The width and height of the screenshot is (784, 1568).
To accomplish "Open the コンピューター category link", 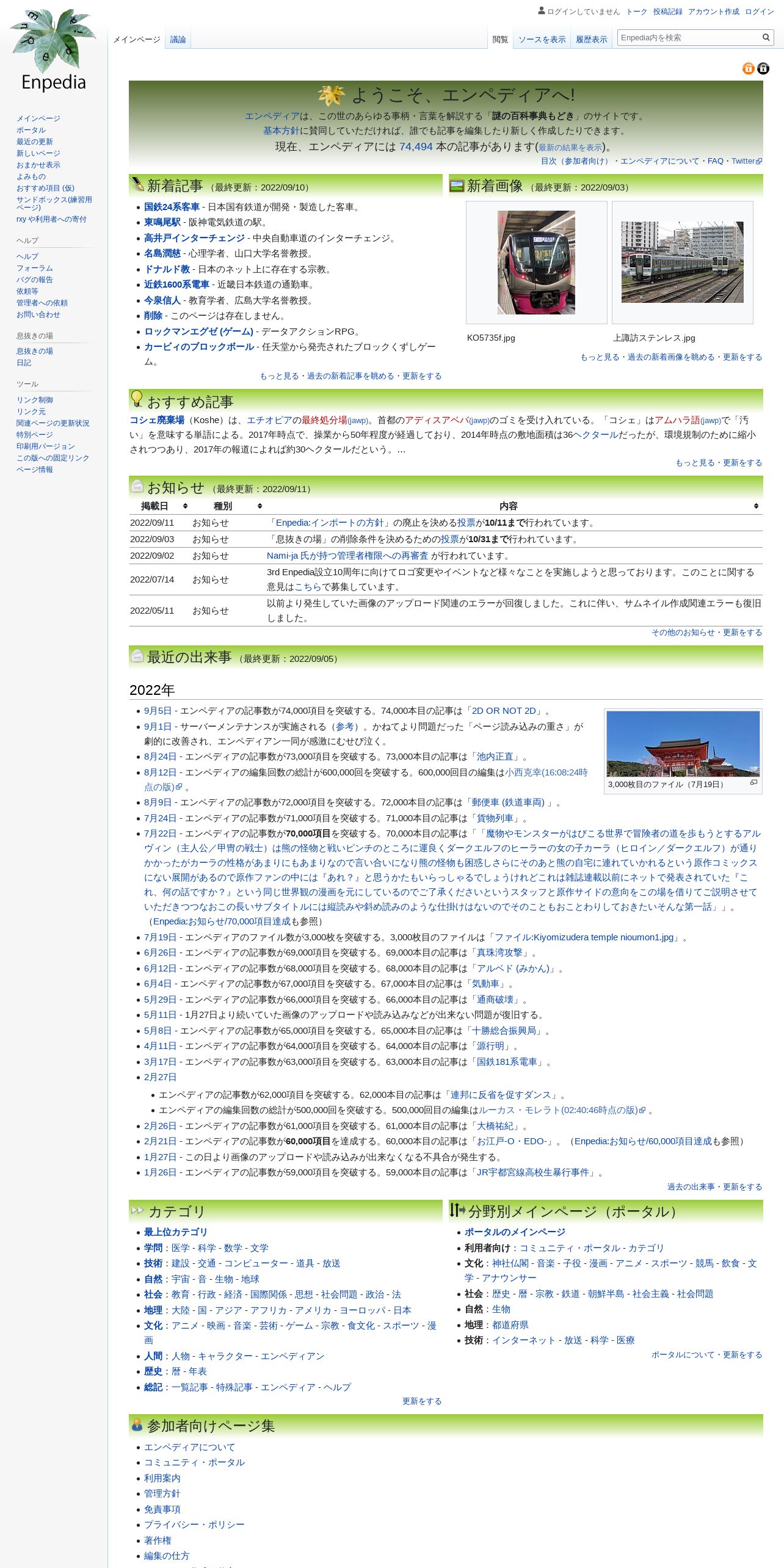I will (256, 1263).
